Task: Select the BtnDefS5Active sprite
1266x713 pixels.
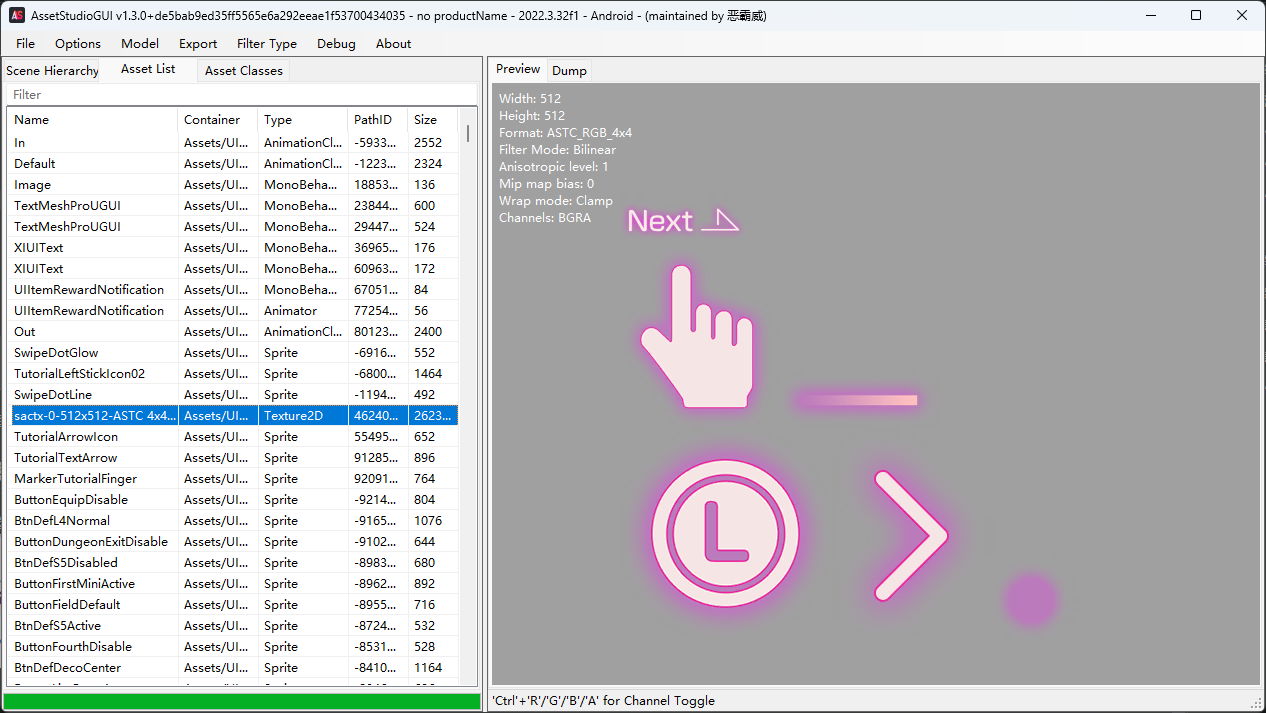Action: (x=235, y=626)
